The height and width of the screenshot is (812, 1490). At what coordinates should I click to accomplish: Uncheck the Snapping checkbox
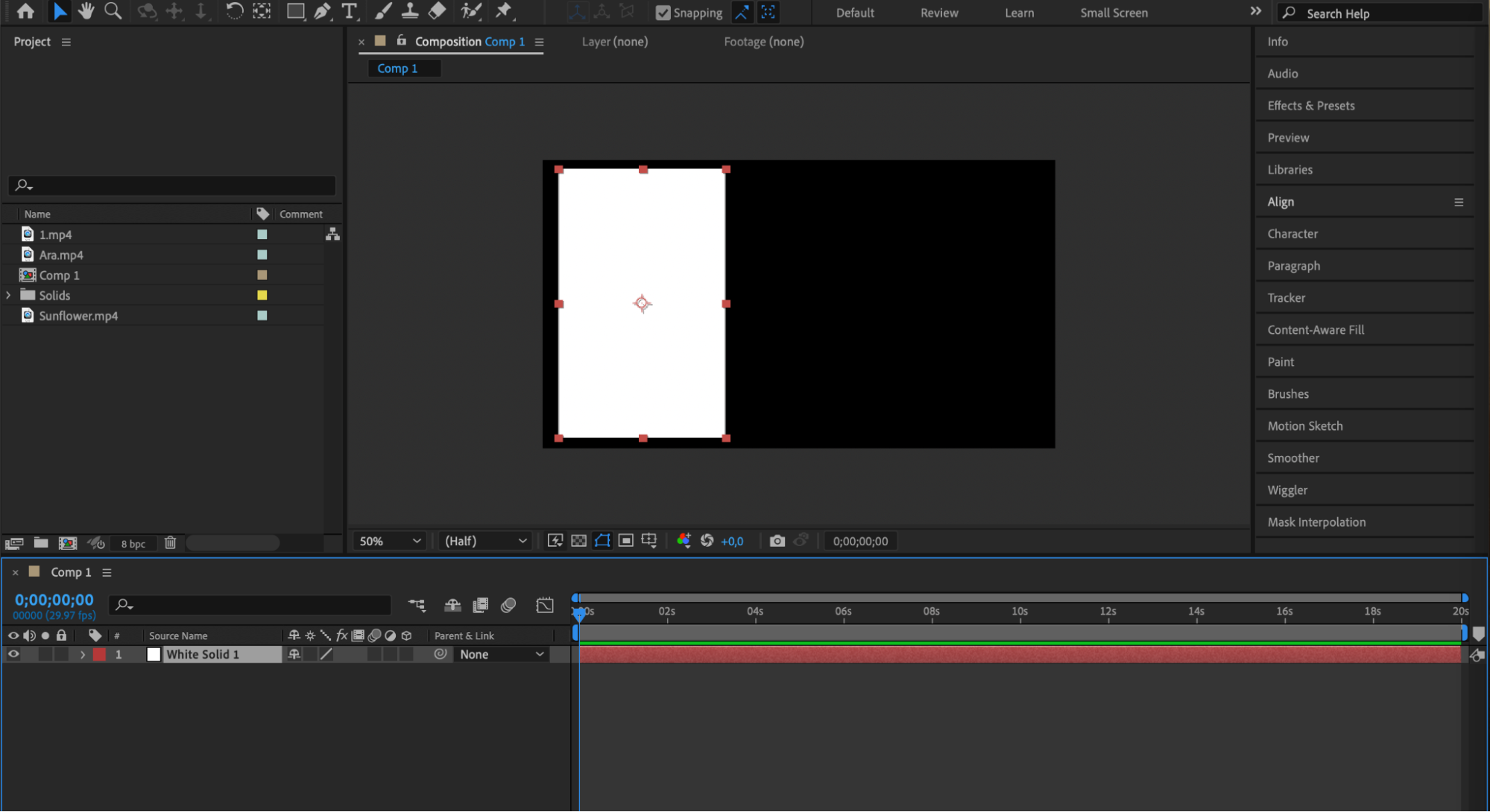point(663,13)
